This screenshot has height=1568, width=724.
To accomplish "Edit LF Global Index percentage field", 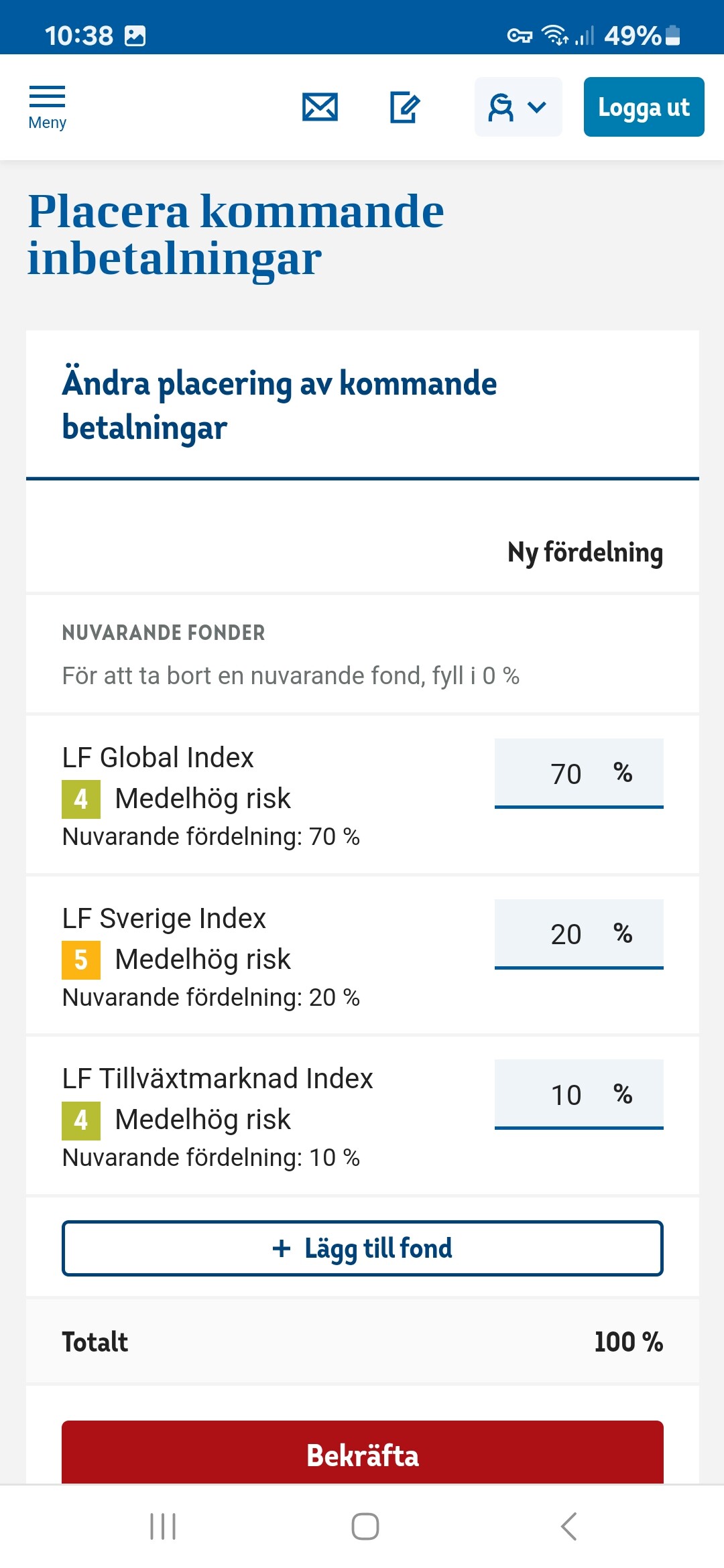I will (x=578, y=773).
